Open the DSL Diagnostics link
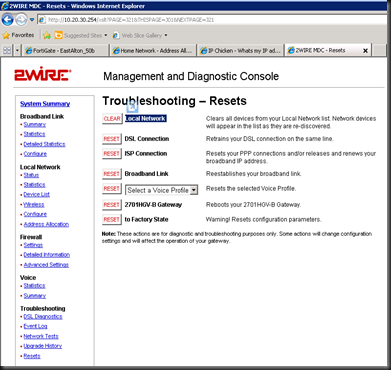 point(43,316)
